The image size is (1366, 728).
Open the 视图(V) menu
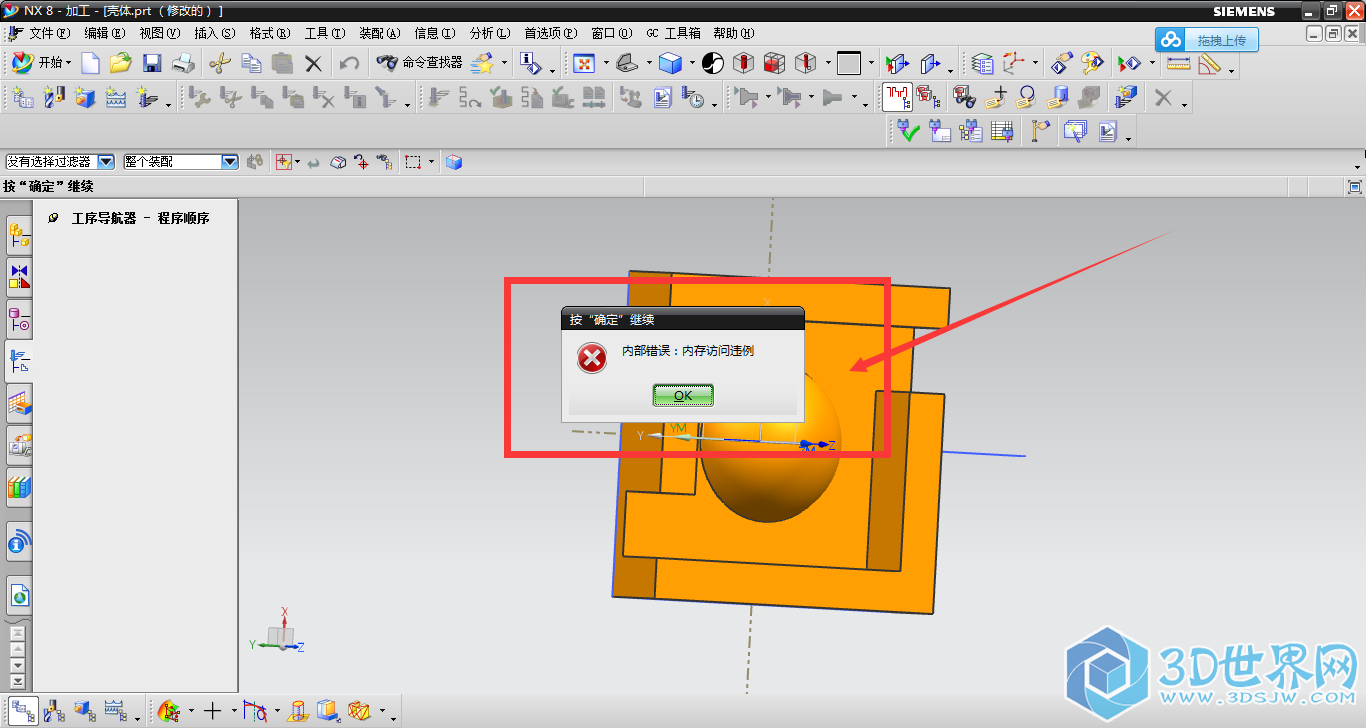[x=160, y=33]
